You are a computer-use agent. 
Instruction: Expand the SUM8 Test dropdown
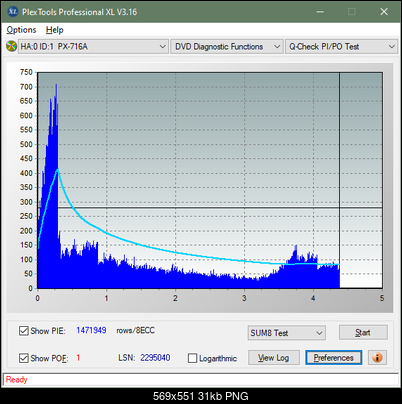click(x=286, y=333)
